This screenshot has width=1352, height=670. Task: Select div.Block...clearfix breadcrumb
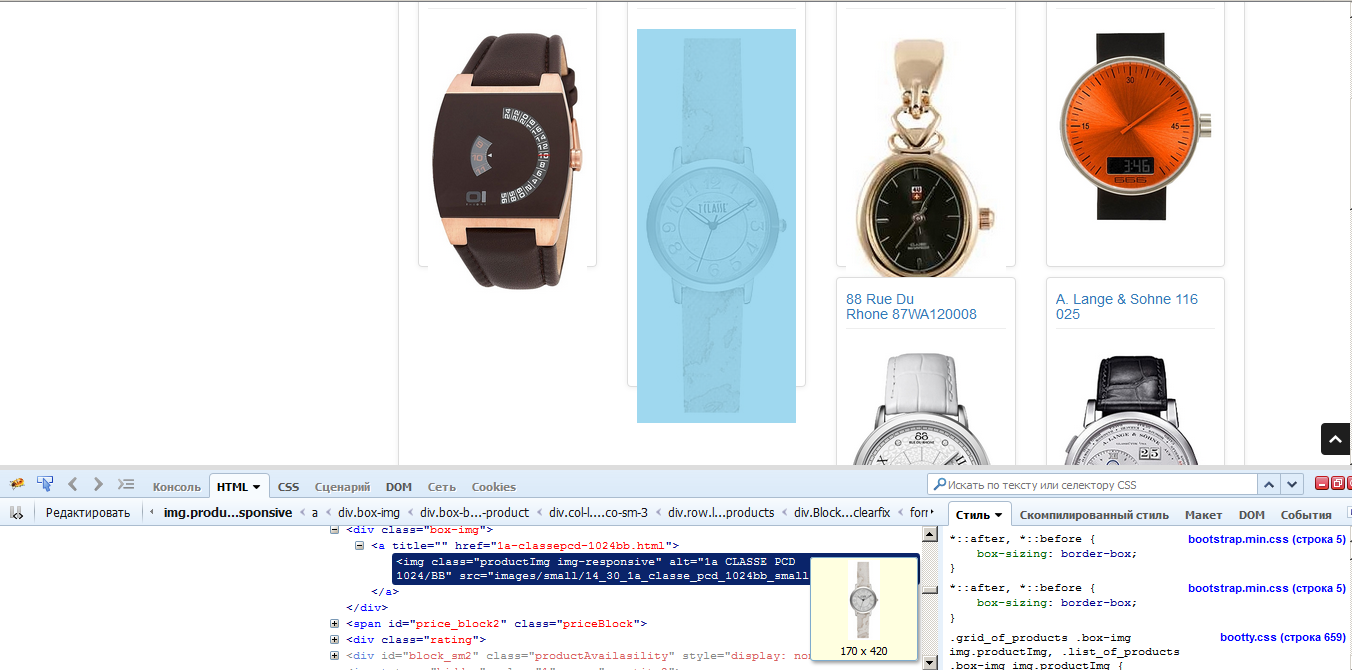click(x=842, y=513)
